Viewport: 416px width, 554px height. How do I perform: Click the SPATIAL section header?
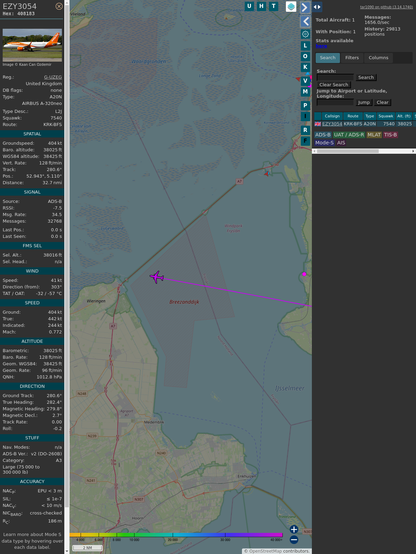[32, 134]
